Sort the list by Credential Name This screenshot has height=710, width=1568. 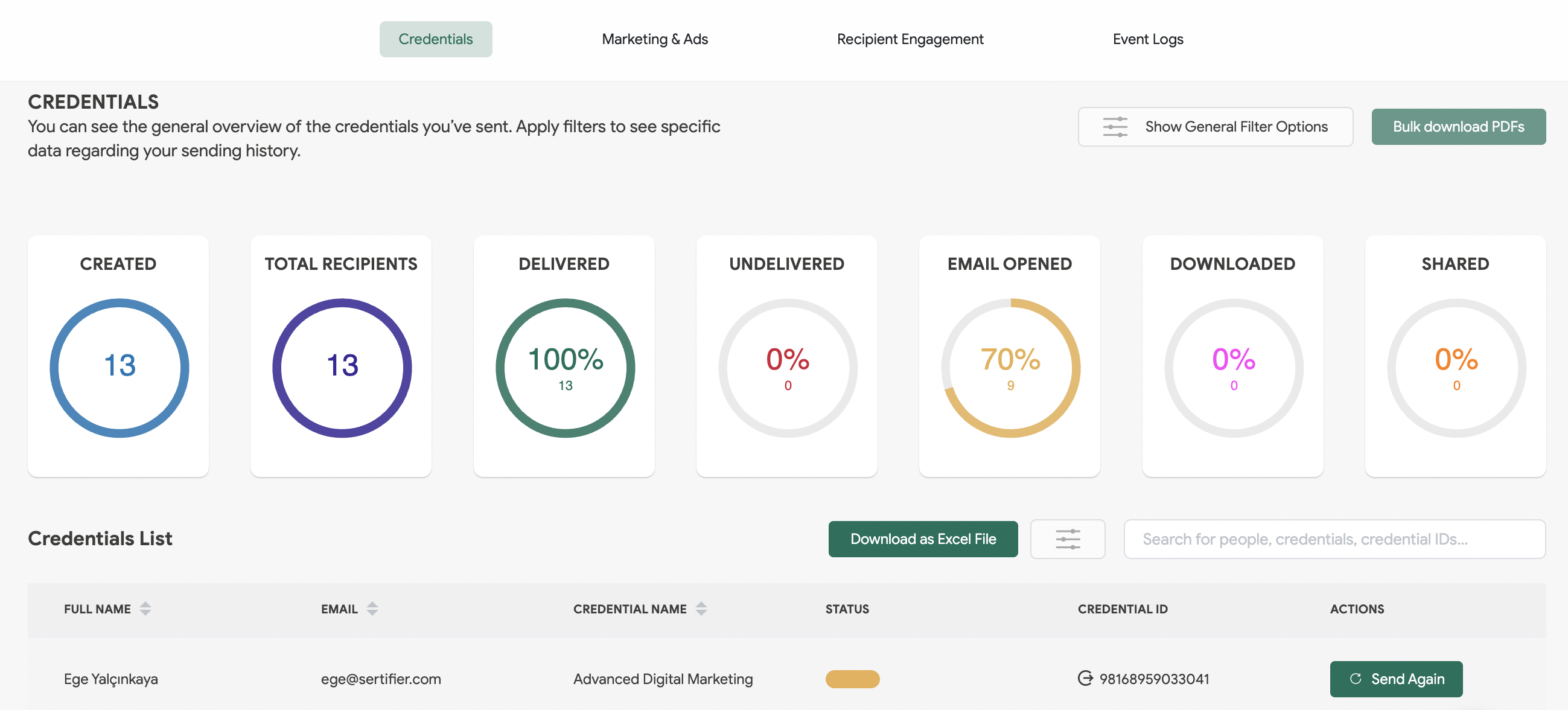701,609
